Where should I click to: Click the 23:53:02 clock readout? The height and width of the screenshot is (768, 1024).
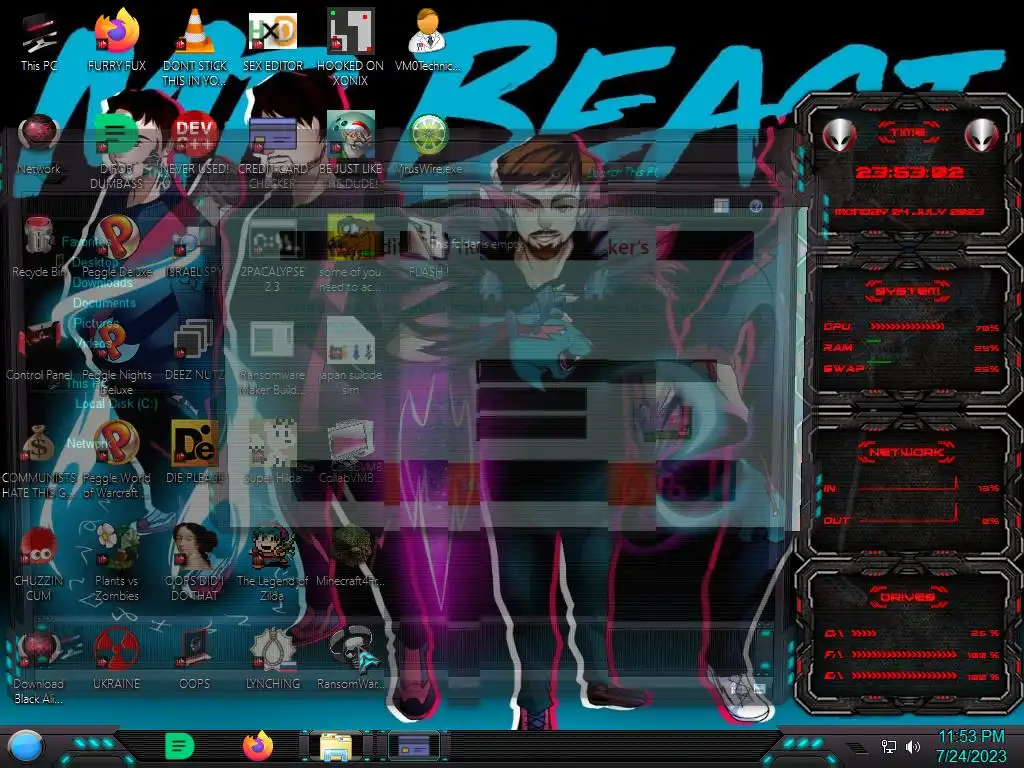point(909,172)
